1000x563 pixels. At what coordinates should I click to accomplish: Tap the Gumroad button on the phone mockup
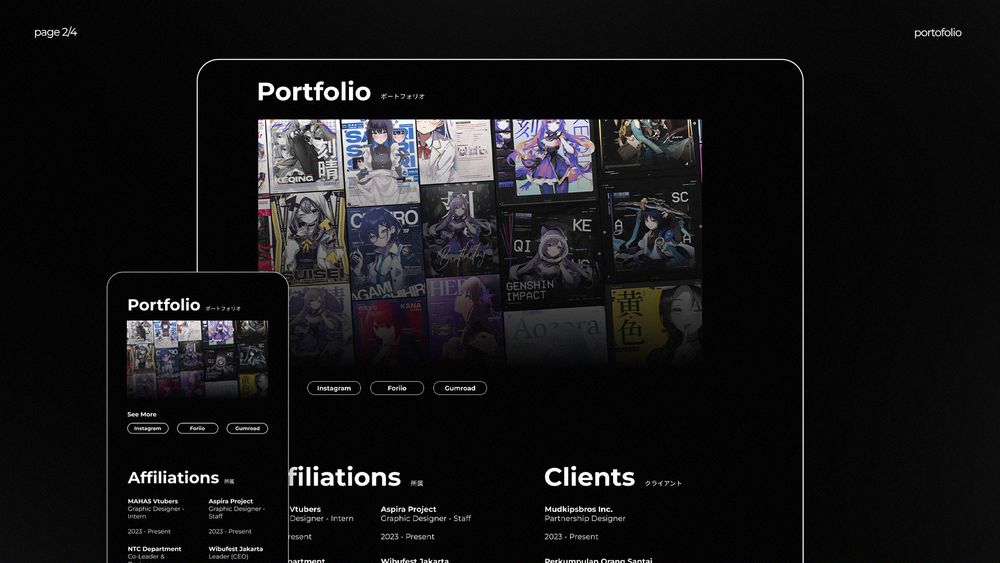247,428
